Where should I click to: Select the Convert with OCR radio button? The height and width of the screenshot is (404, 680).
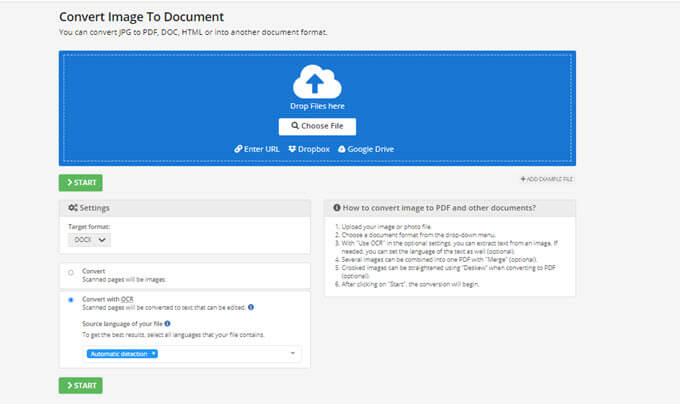71,300
